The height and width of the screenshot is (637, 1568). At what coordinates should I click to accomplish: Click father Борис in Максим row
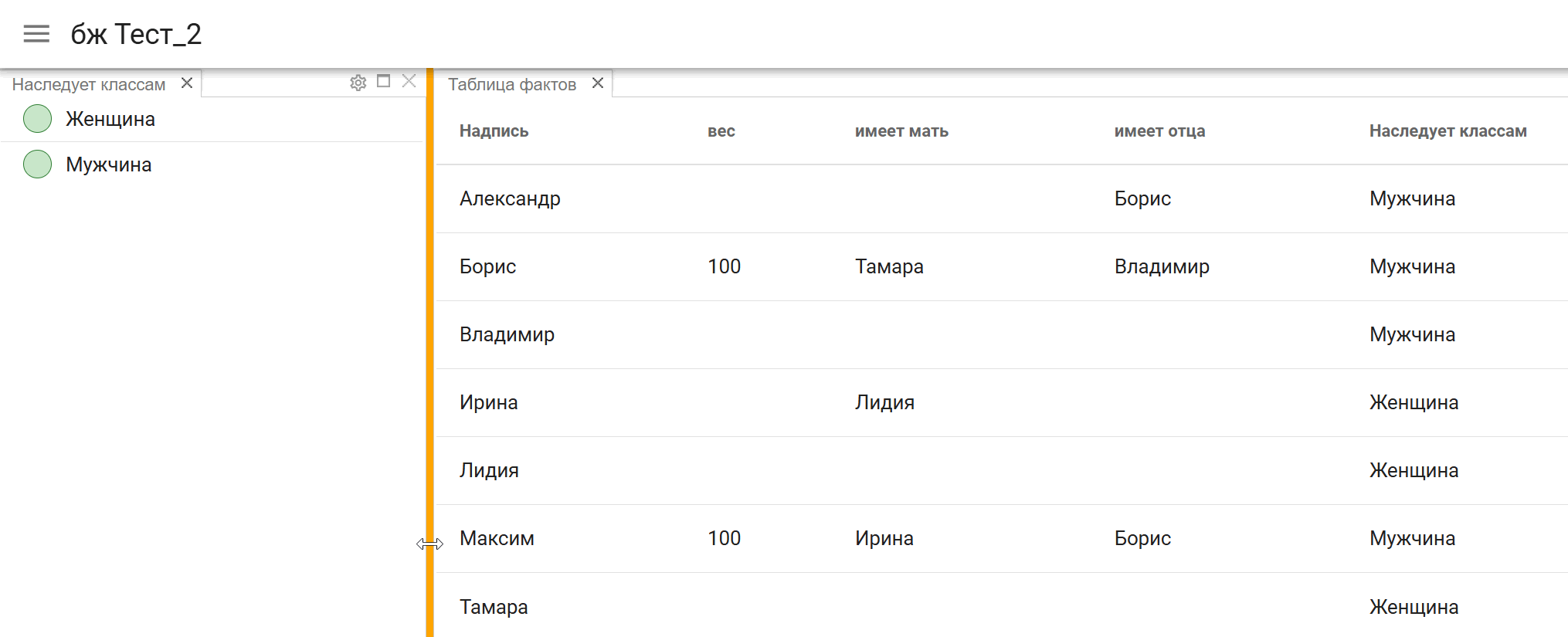click(1142, 538)
